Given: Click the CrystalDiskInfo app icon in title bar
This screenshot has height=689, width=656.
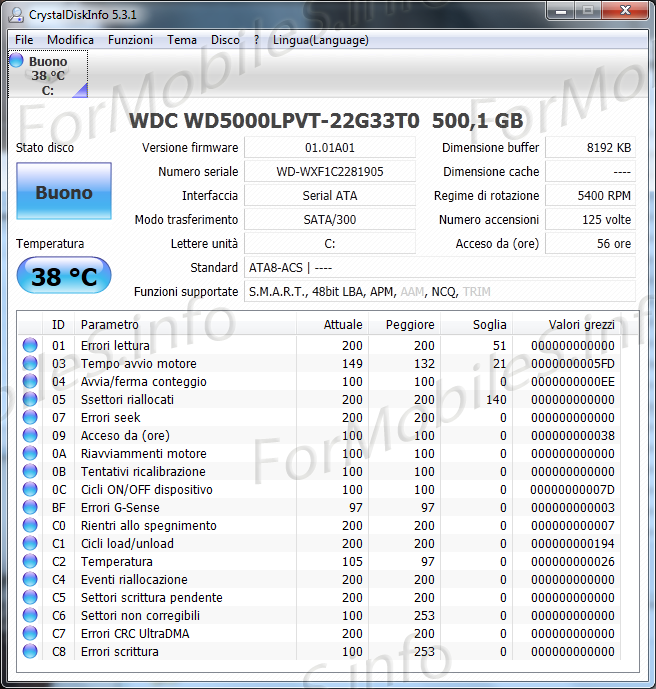Looking at the screenshot, I should coord(16,14).
